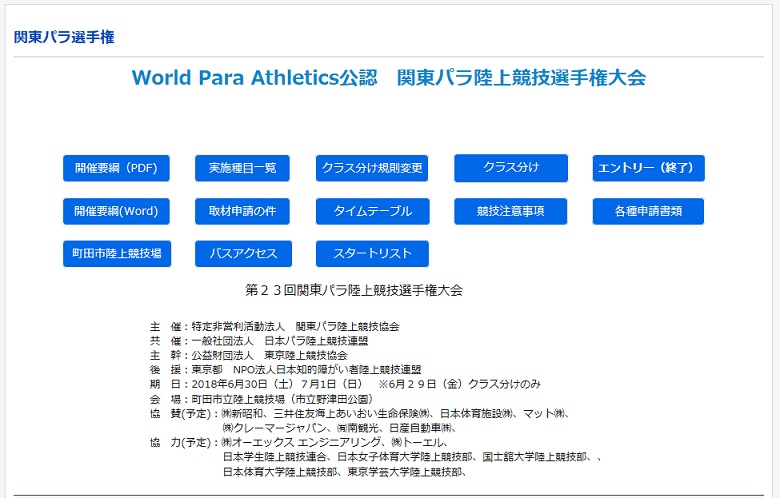This screenshot has width=780, height=498.
Task: View the タイムテーブル schedule
Action: [x=372, y=211]
